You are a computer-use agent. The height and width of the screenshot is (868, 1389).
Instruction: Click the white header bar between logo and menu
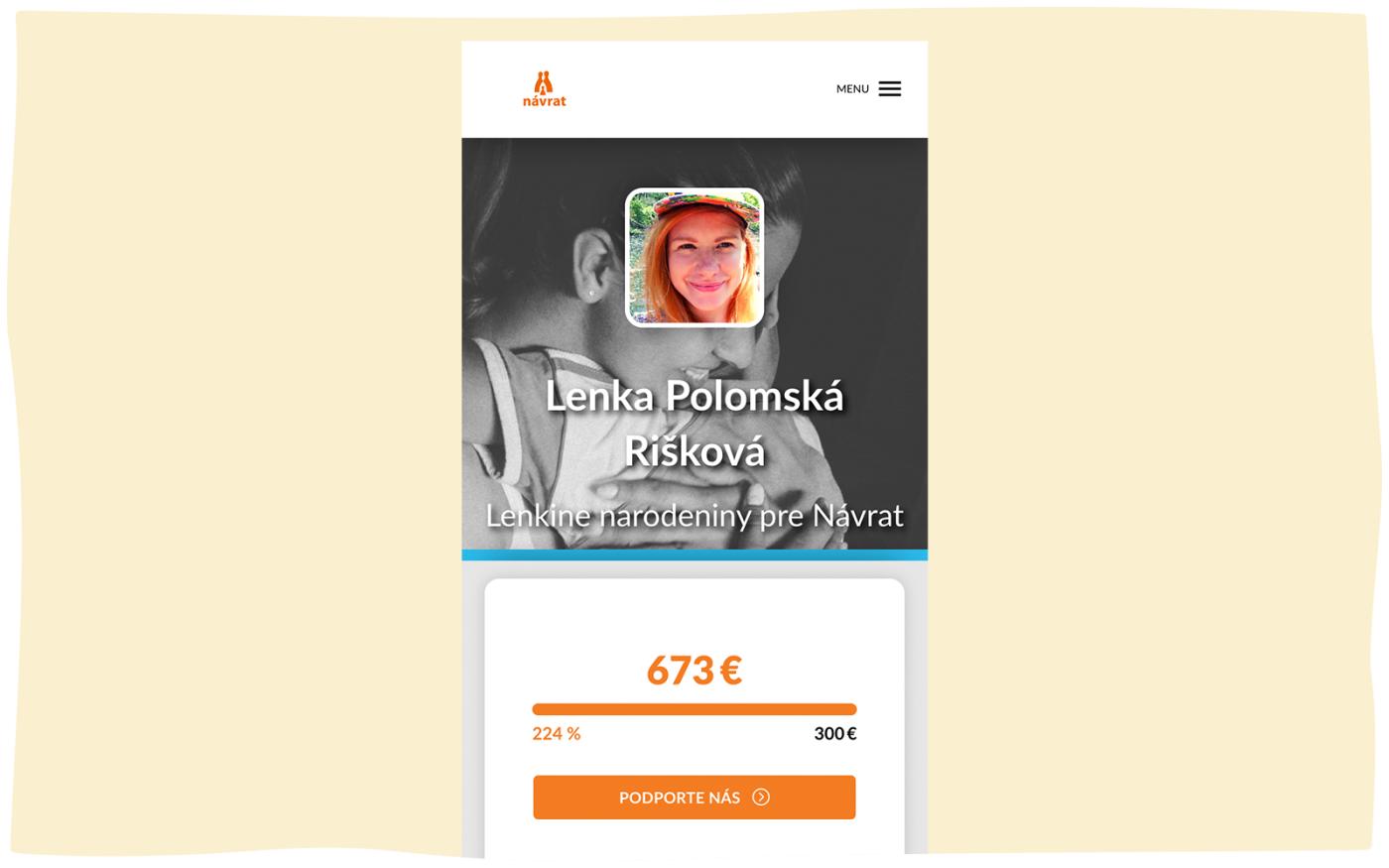(x=694, y=89)
